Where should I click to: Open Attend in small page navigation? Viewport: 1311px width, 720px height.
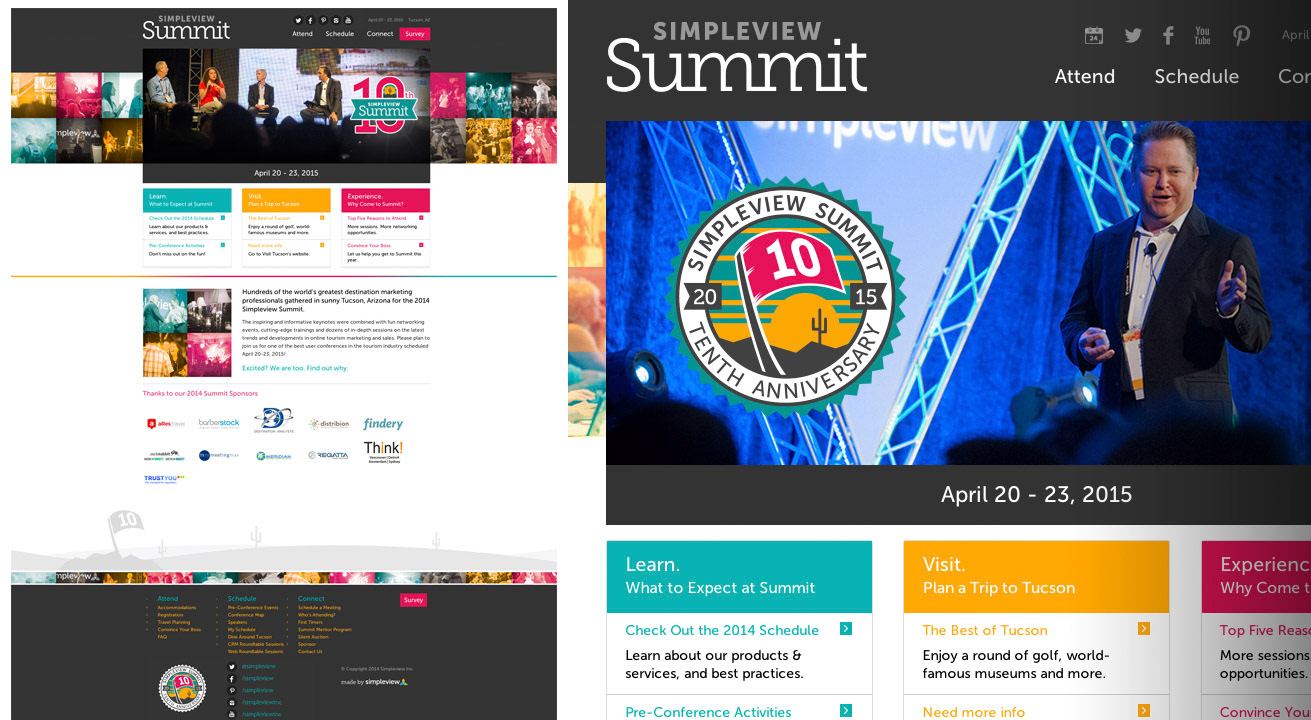tap(302, 34)
